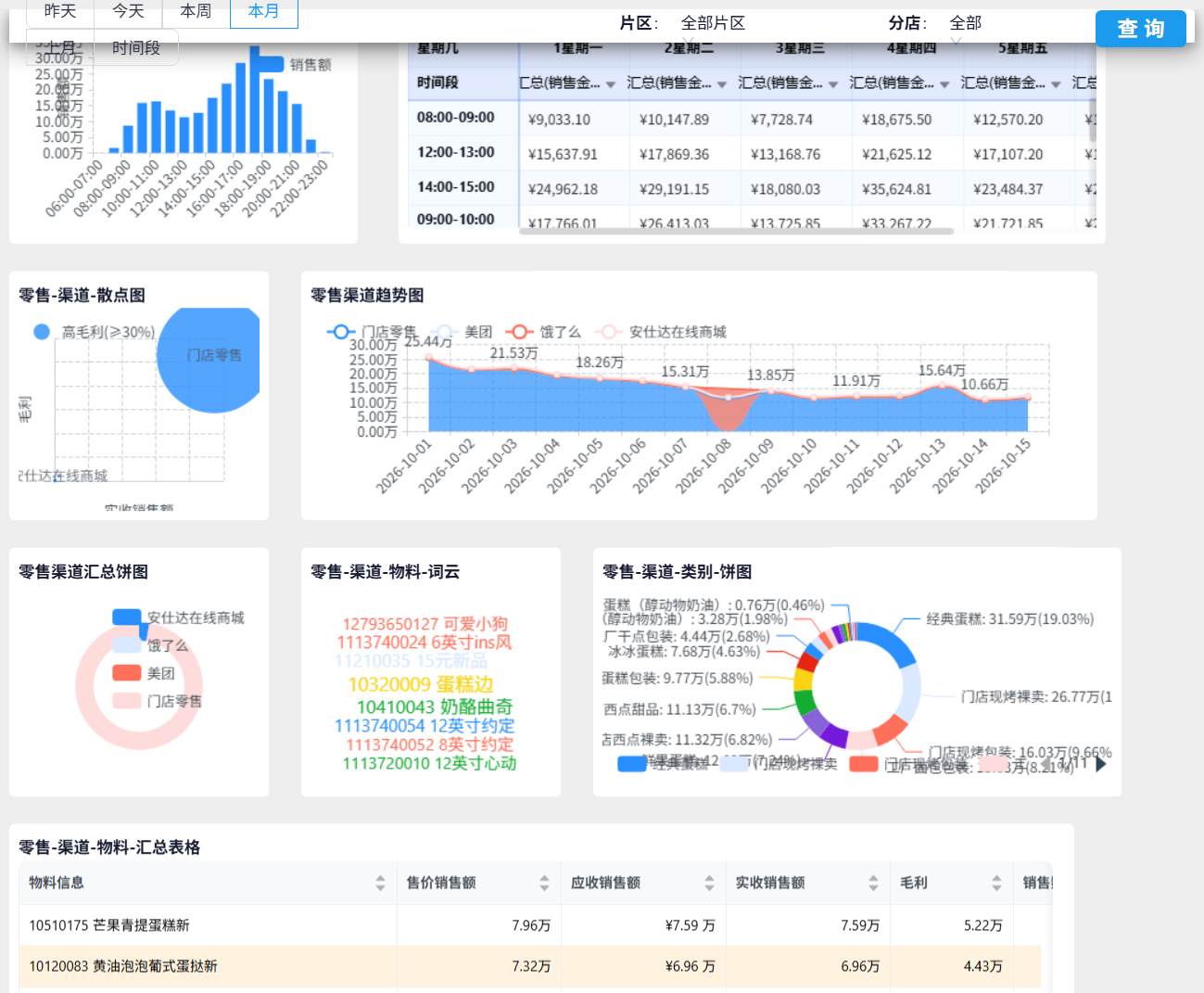The image size is (1204, 993).
Task: Sort by the 应收销售额 column
Action: click(x=709, y=884)
